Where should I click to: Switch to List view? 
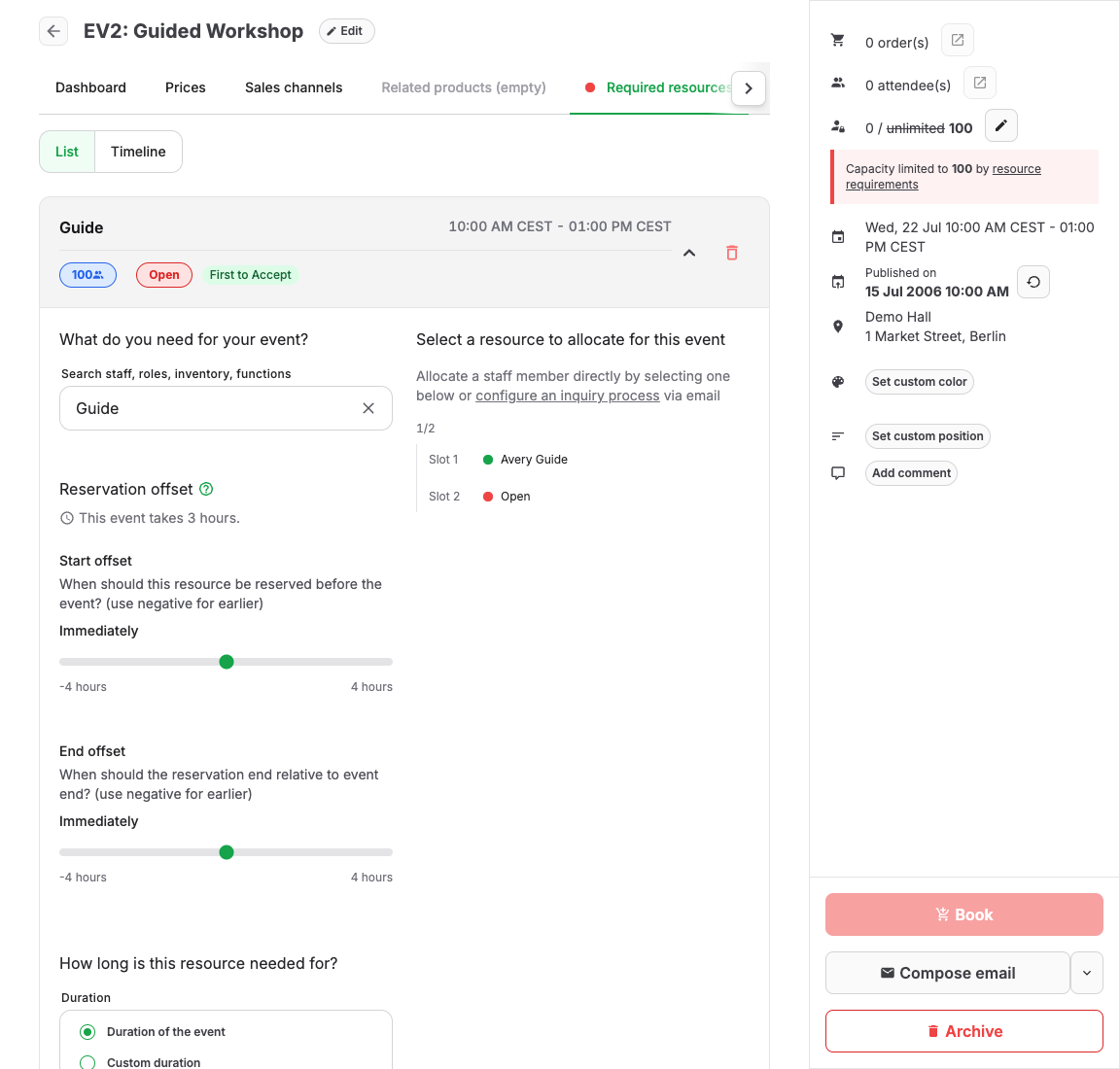[x=67, y=152]
